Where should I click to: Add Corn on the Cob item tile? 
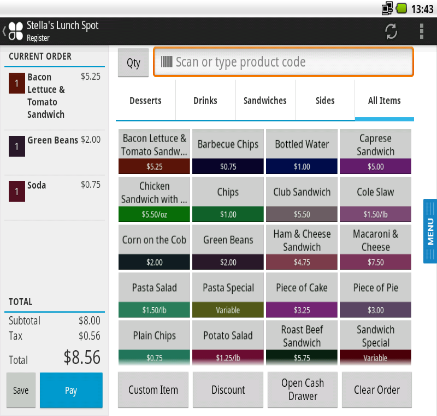[x=154, y=247]
